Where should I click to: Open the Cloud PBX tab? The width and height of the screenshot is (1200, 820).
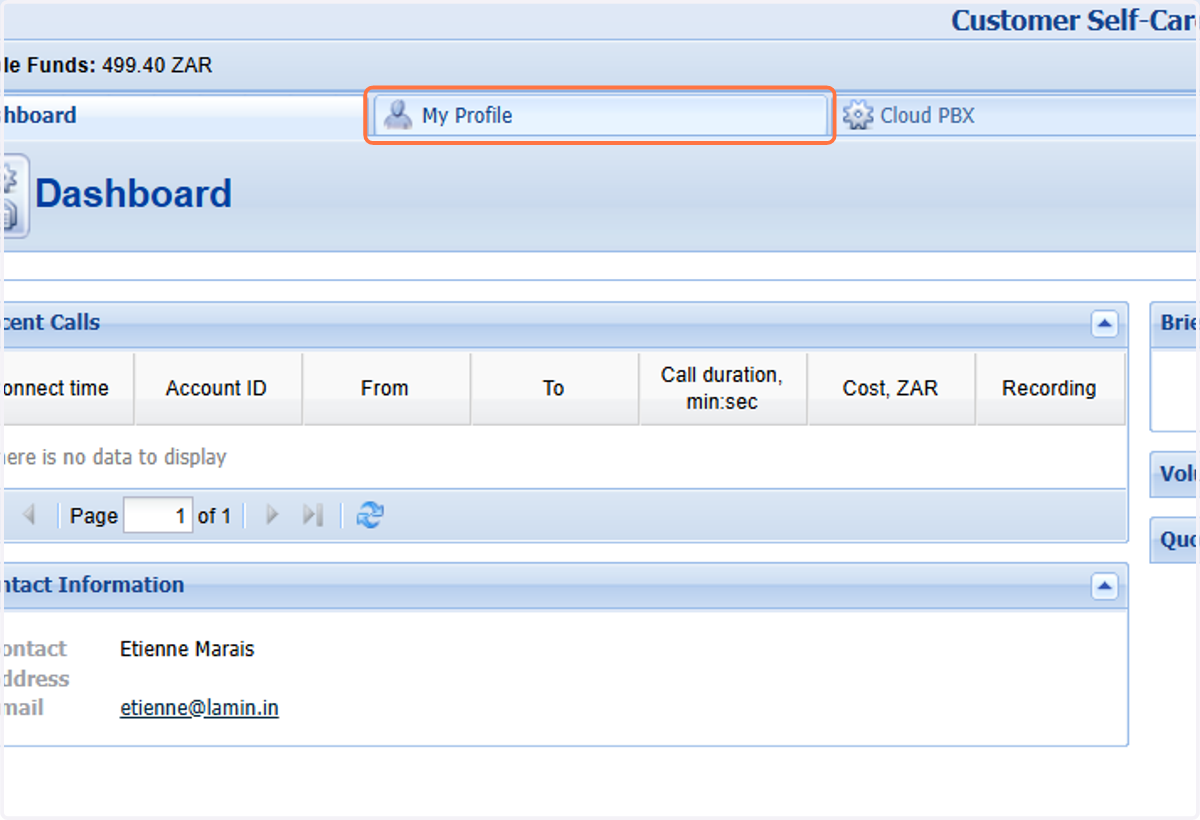[x=1017, y=115]
